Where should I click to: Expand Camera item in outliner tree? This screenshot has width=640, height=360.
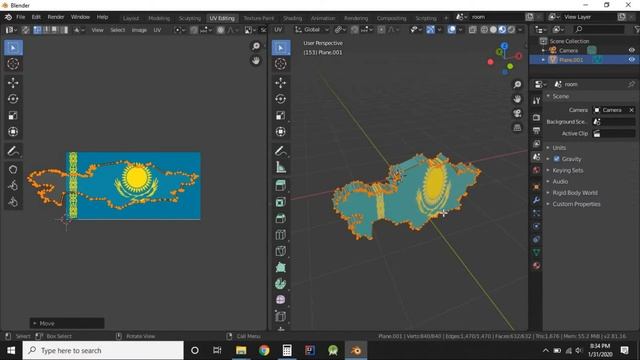pos(543,50)
